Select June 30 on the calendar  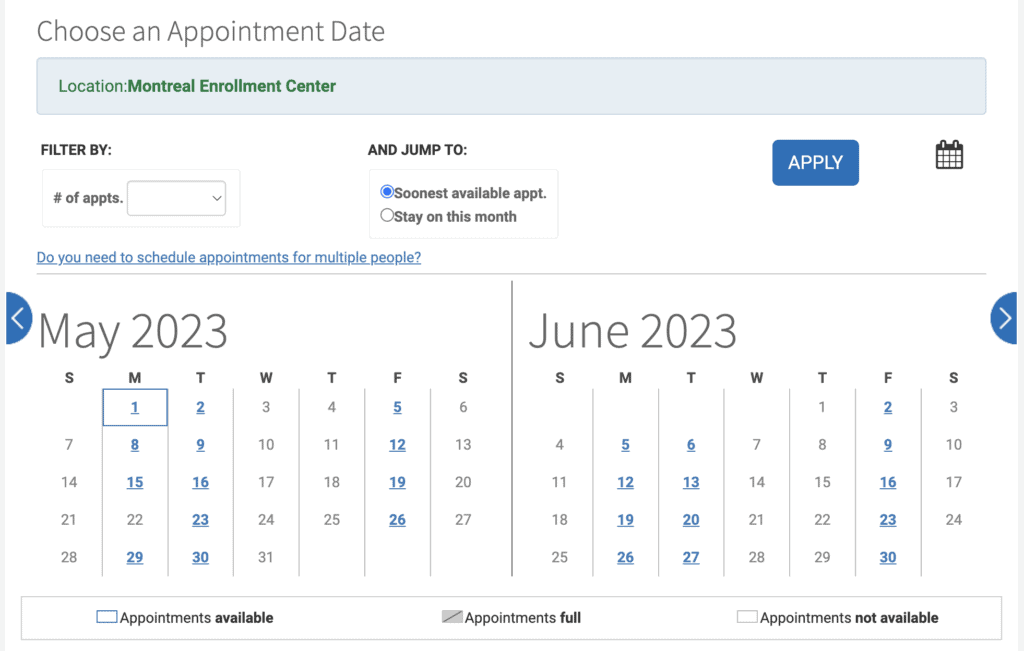[x=887, y=557]
